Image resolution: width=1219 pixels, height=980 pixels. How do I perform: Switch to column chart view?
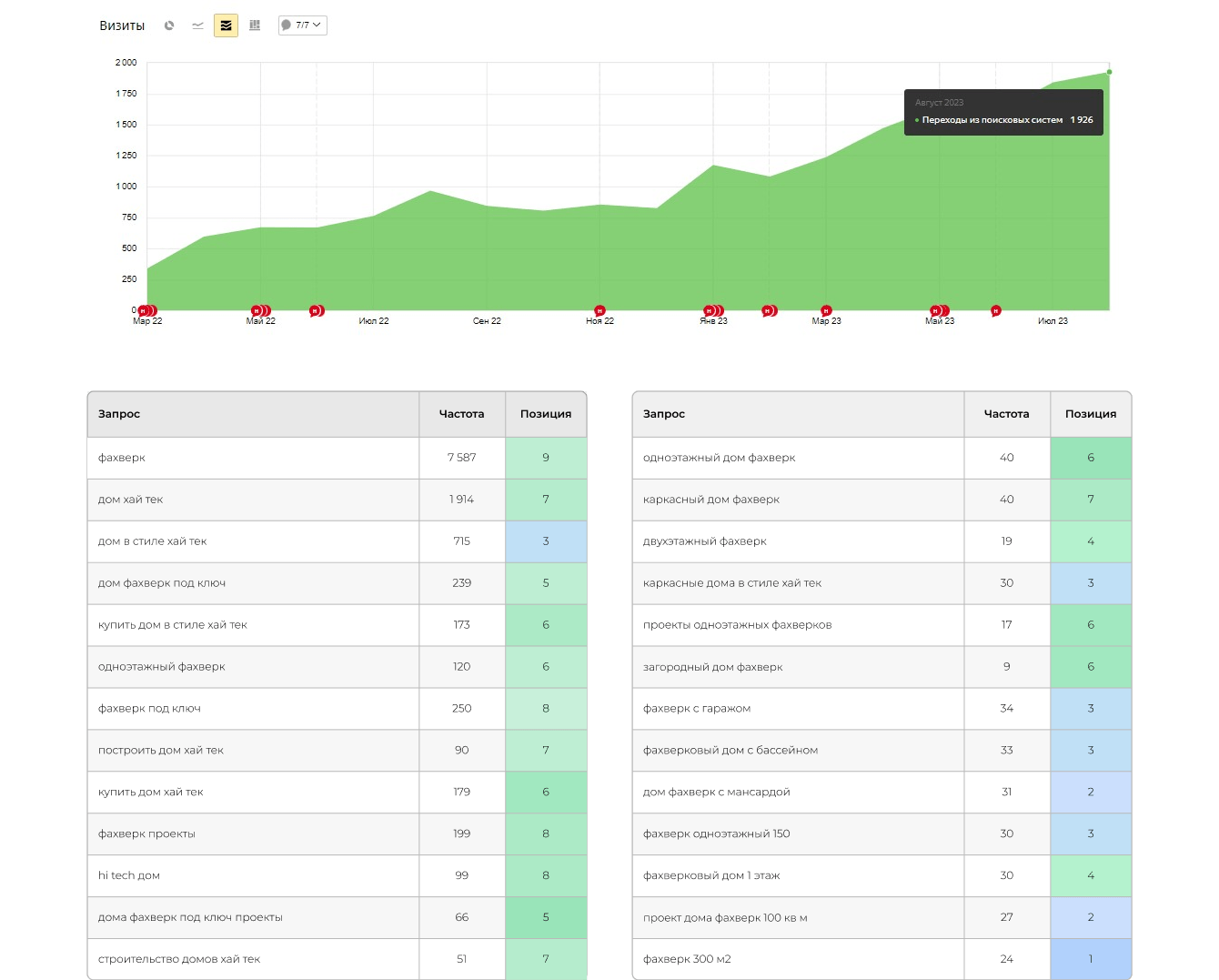(255, 25)
